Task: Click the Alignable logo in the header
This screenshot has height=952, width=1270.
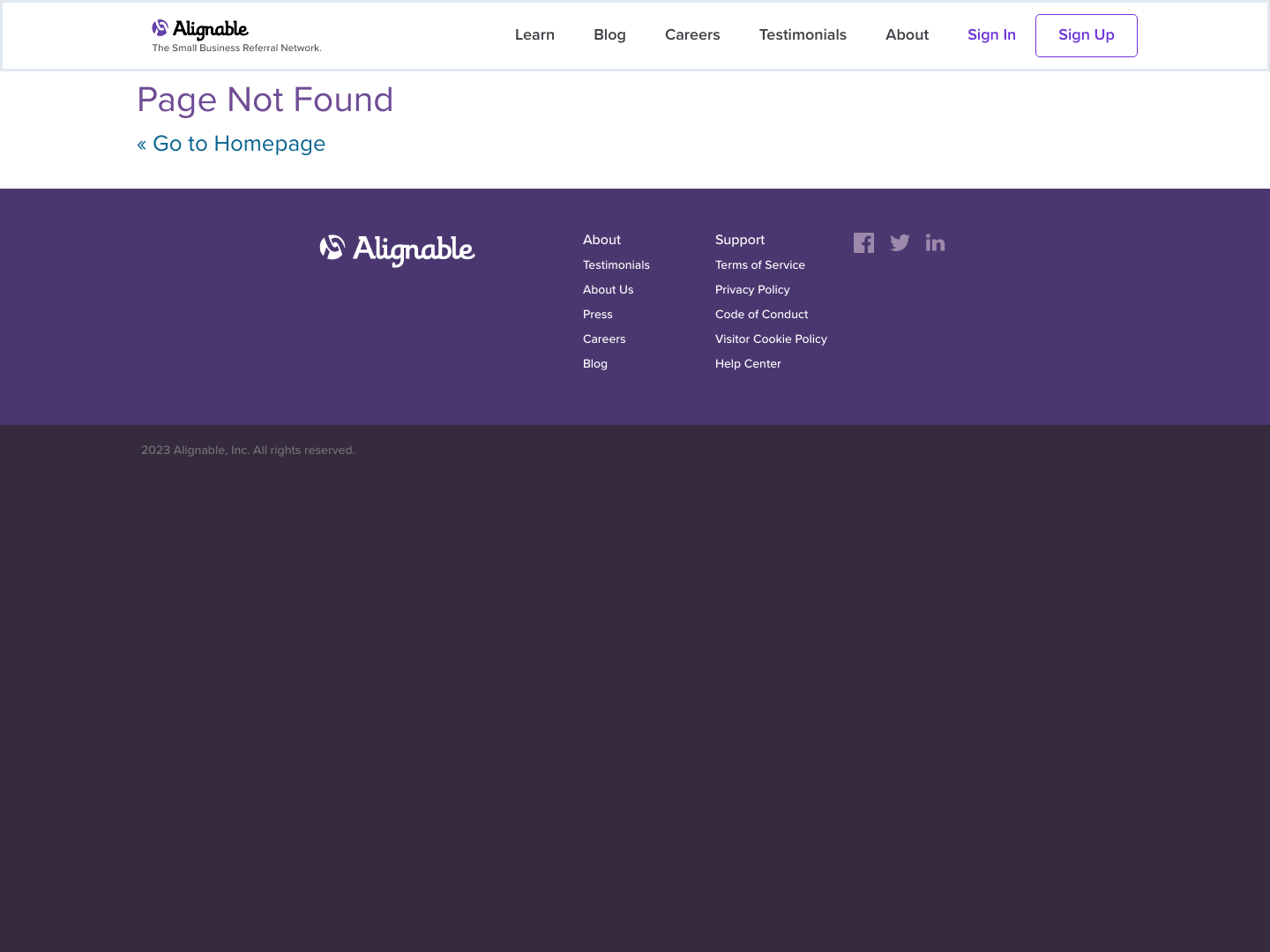Action: (x=200, y=29)
